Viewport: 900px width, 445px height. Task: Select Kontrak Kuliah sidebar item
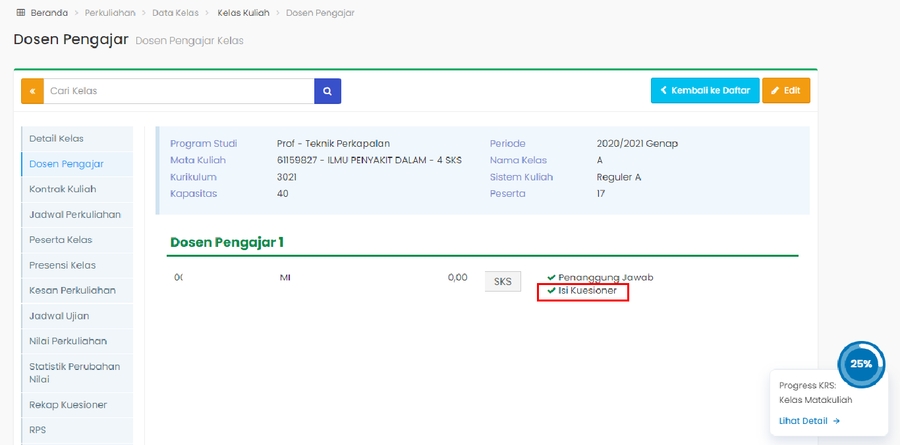[63, 189]
